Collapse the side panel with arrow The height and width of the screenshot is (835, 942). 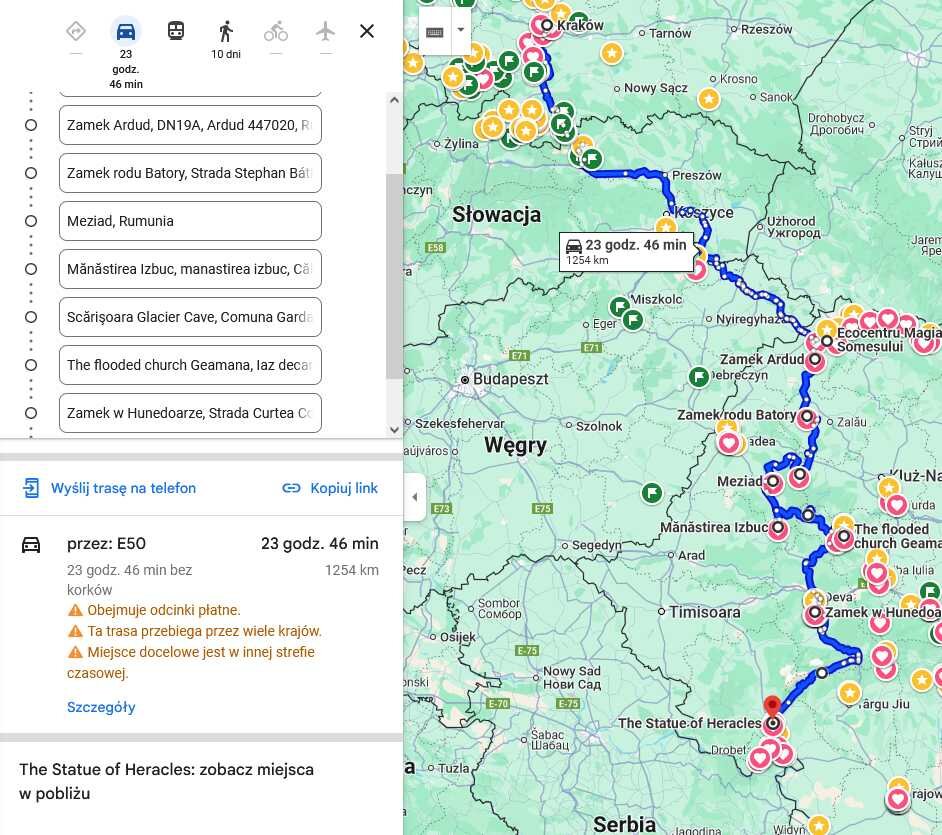415,497
